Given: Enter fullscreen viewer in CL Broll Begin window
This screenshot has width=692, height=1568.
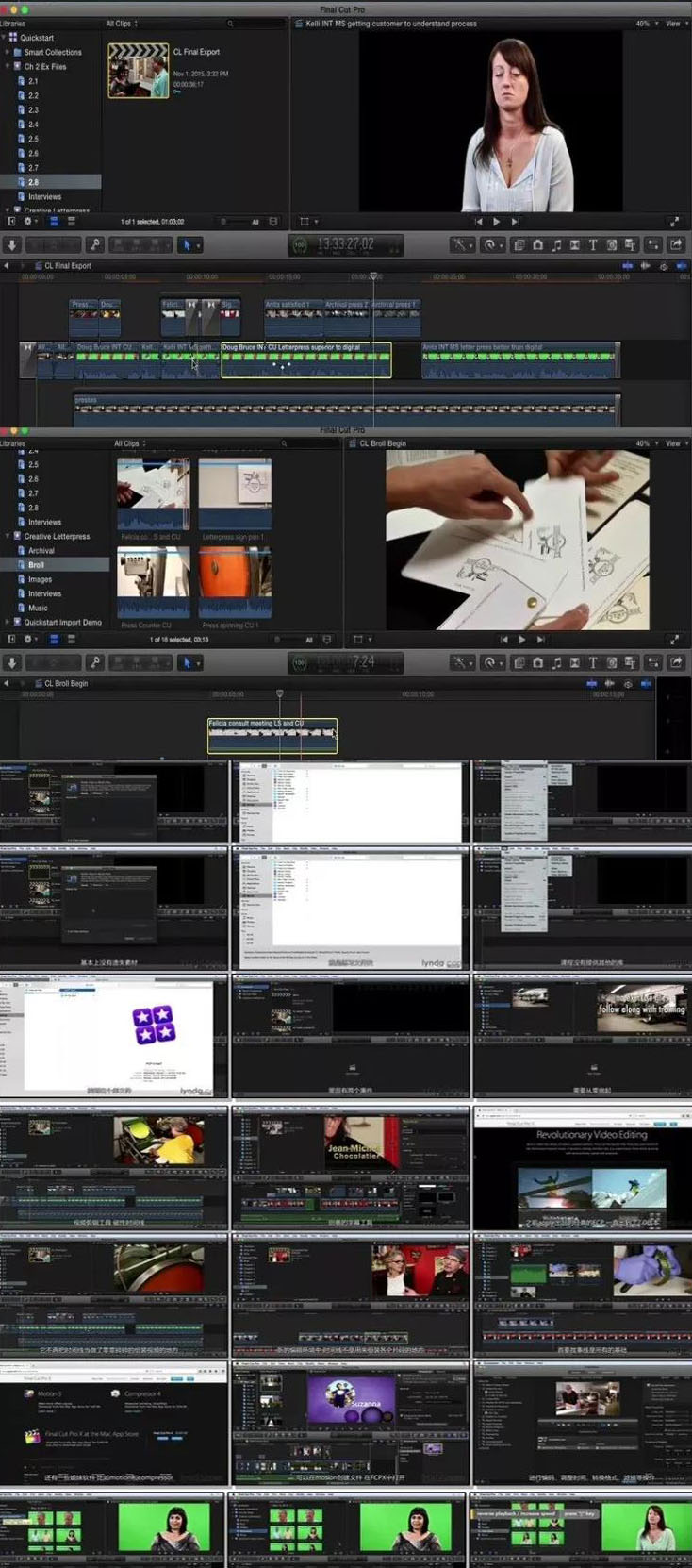Looking at the screenshot, I should [674, 640].
